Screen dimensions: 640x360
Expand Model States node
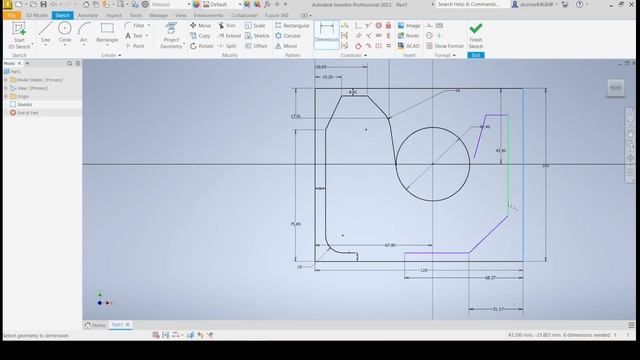[x=6, y=80]
